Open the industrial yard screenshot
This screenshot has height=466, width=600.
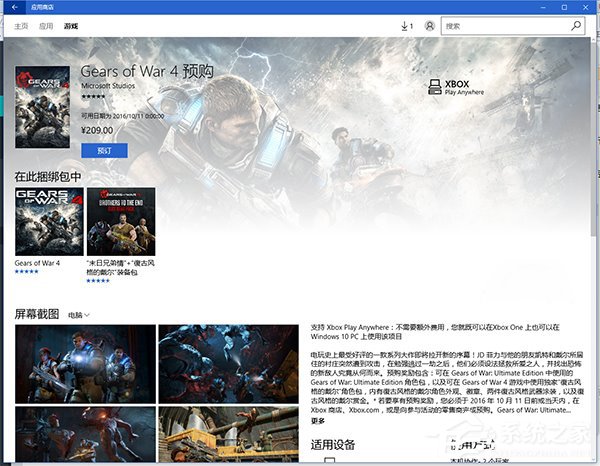pyautogui.click(x=228, y=435)
